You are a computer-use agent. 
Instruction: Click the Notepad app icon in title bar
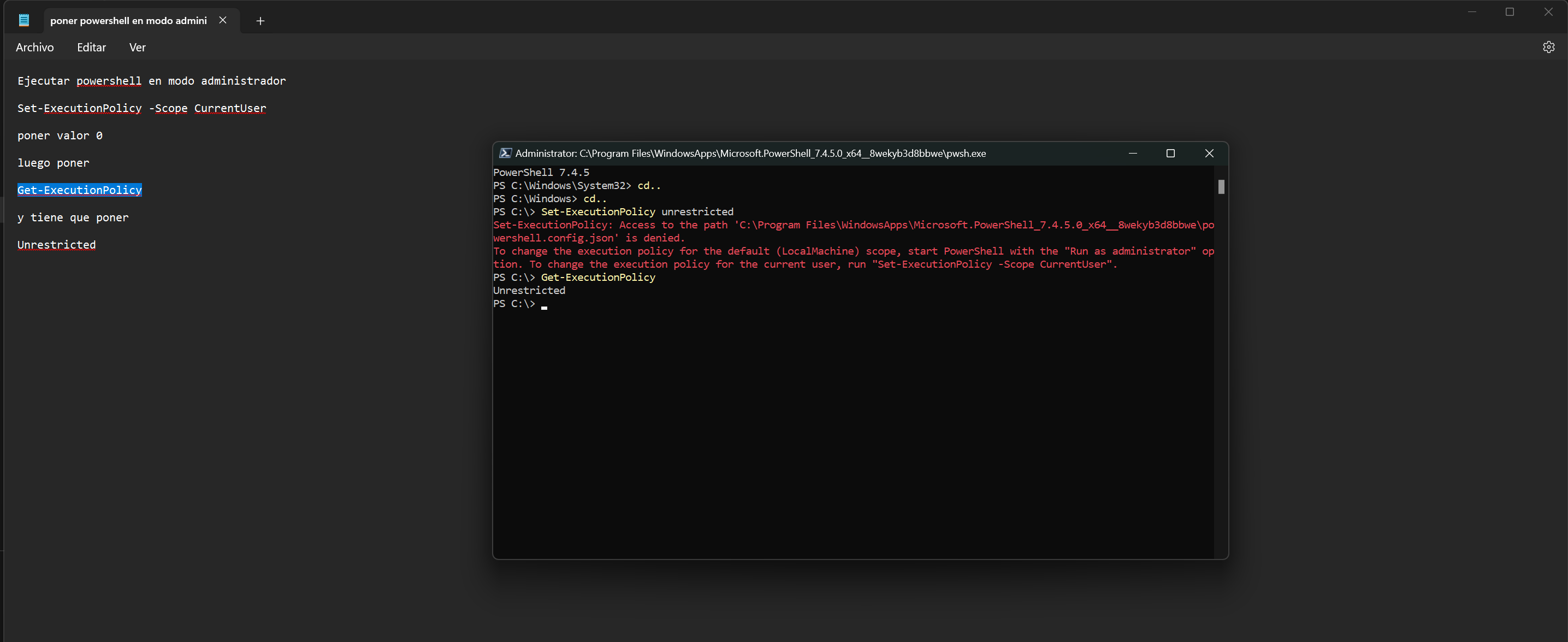pyautogui.click(x=23, y=20)
